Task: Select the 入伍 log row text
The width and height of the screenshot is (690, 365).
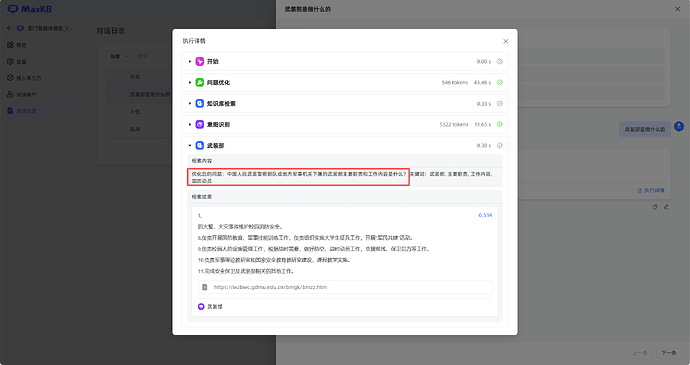Action: (x=135, y=112)
